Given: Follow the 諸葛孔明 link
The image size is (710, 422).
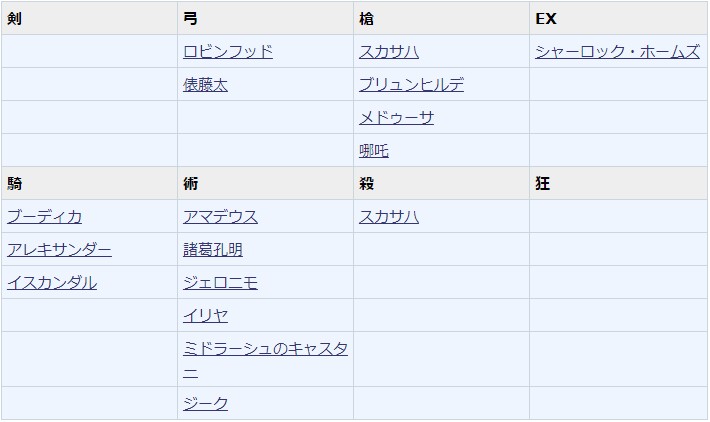Looking at the screenshot, I should click(213, 250).
